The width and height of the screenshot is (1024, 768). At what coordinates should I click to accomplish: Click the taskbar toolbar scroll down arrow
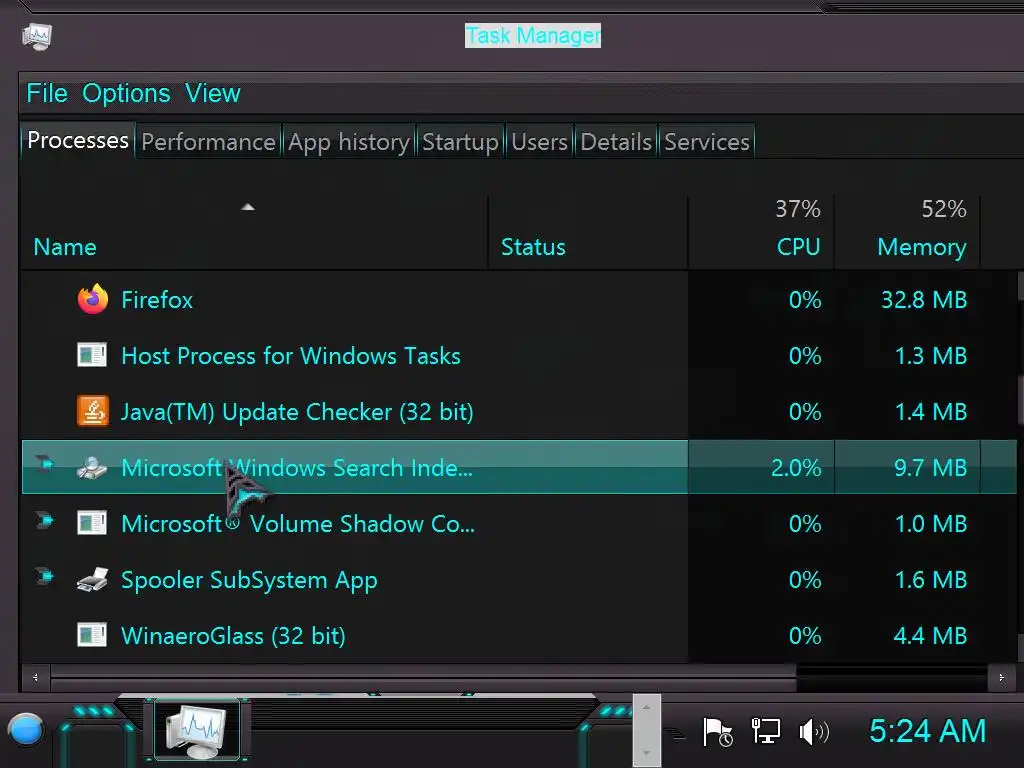click(647, 753)
